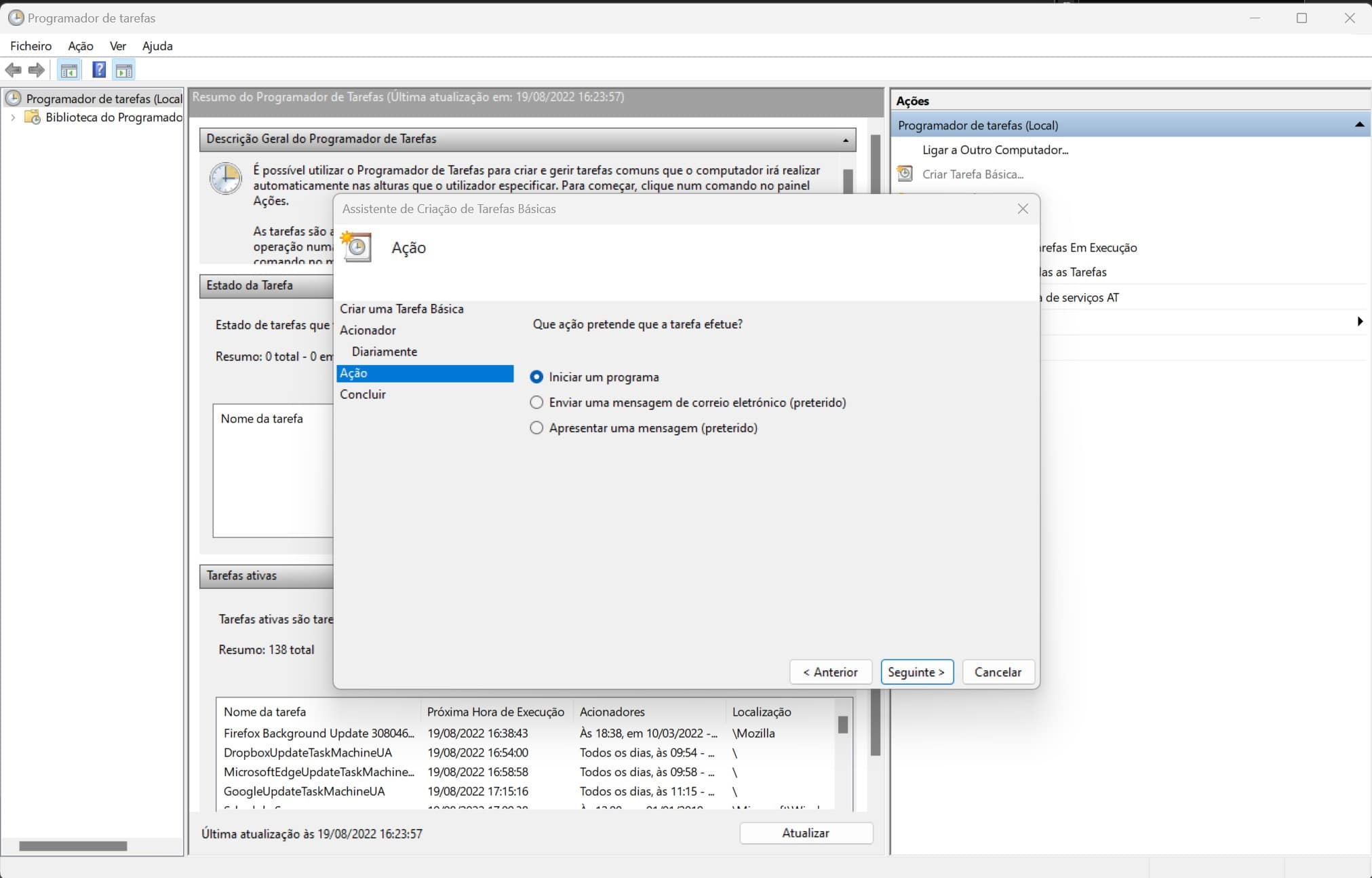Click the horizontal scrollbar in the tree pane
This screenshot has height=878, width=1372.
click(73, 845)
